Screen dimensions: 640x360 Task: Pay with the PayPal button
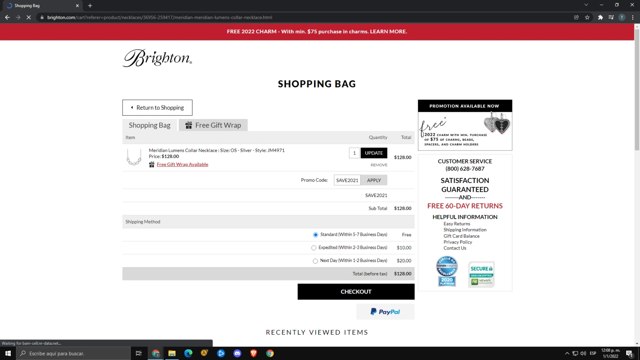pyautogui.click(x=385, y=312)
